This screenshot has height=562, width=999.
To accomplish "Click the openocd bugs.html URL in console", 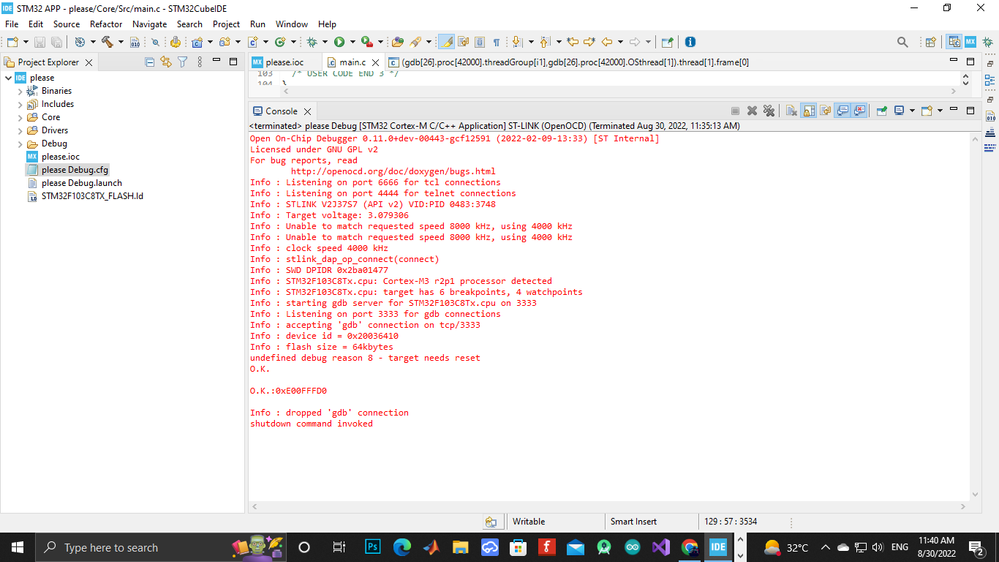I will [x=393, y=171].
